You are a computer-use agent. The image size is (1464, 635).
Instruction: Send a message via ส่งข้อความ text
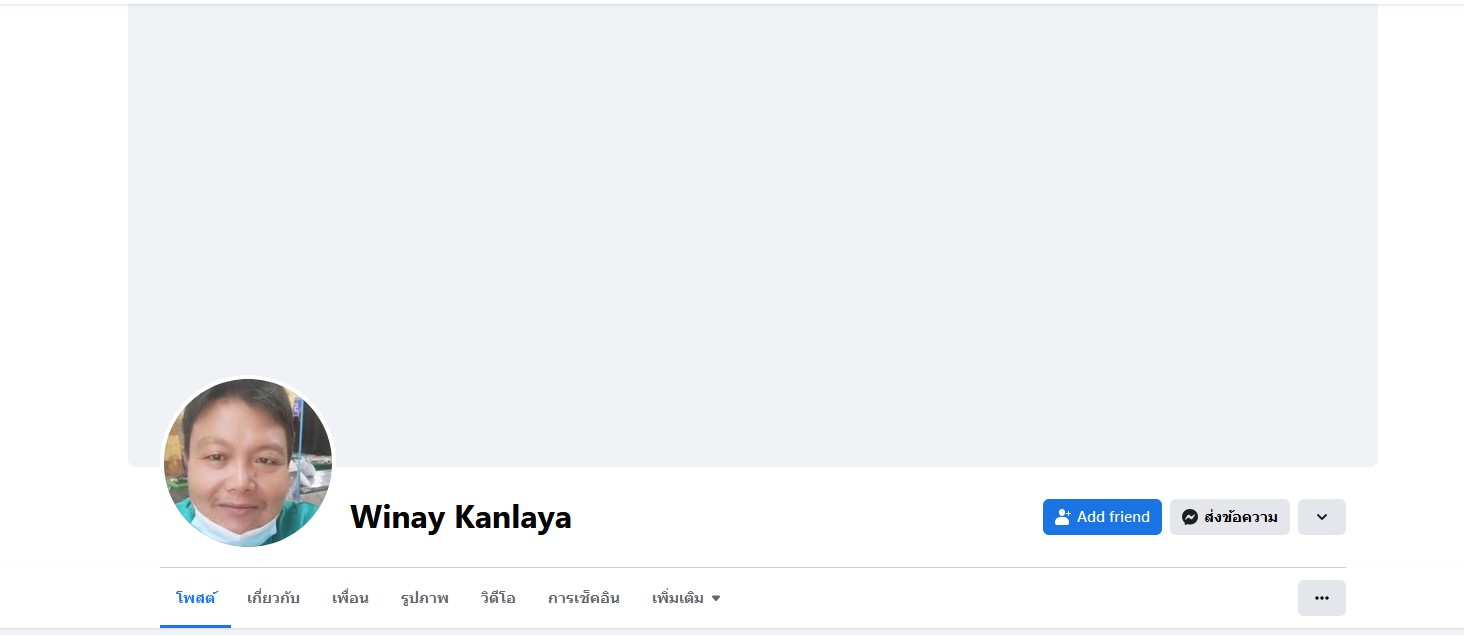1241,517
